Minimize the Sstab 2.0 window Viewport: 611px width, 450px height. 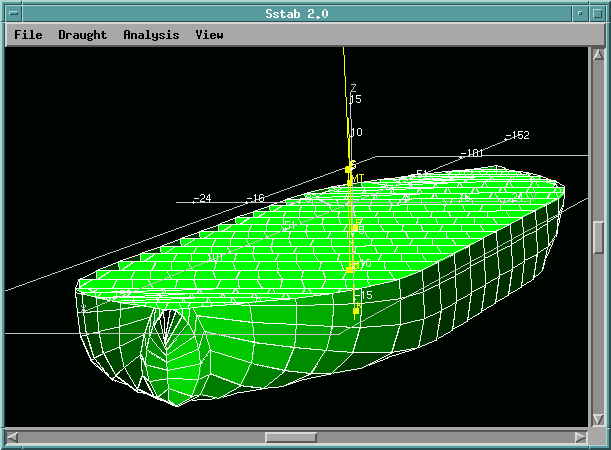coord(578,13)
